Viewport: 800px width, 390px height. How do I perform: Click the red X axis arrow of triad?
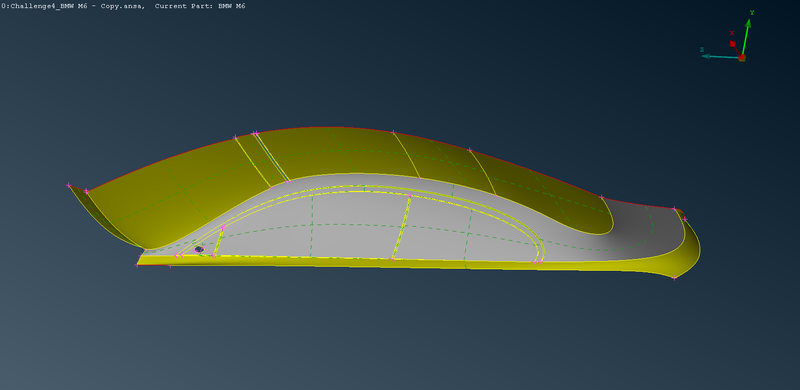coord(736,47)
